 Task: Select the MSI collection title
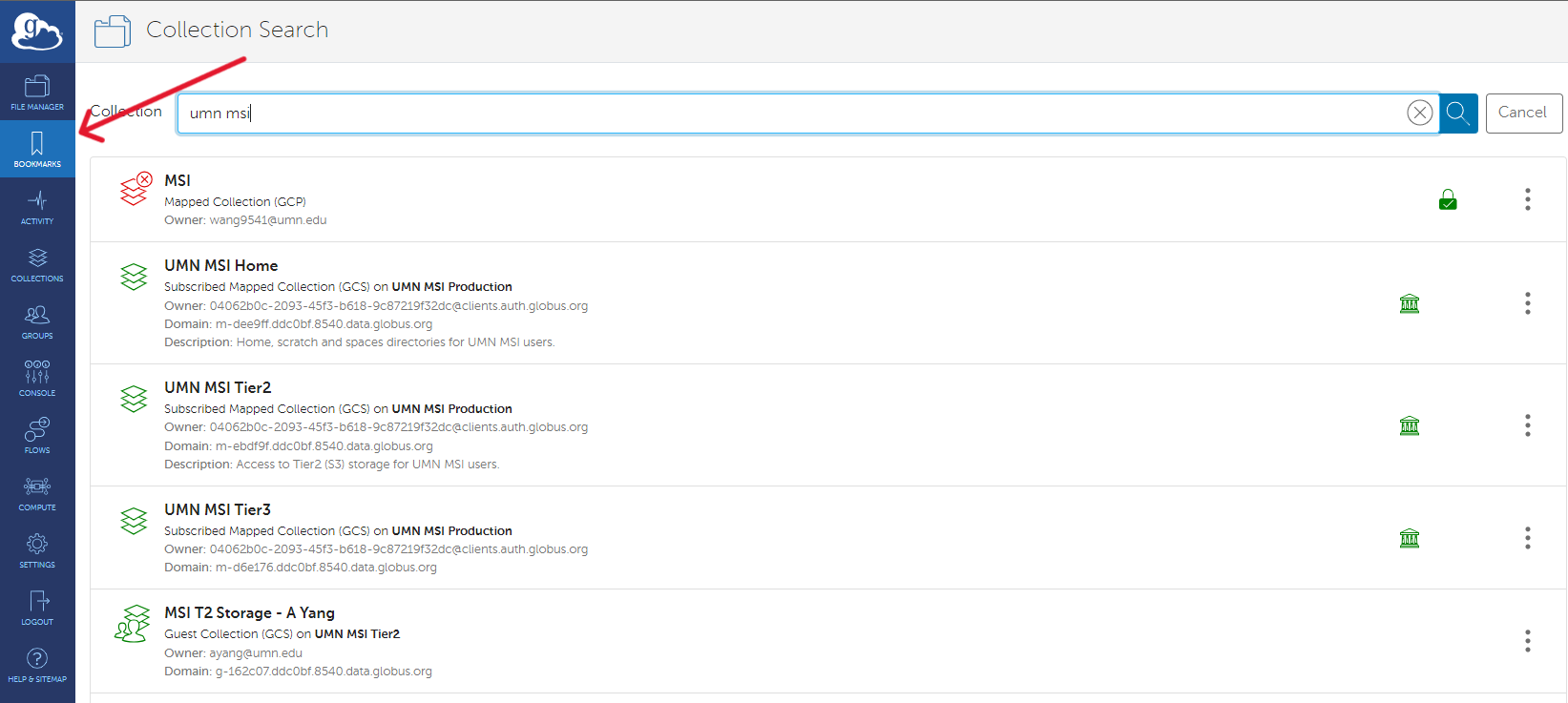point(178,180)
